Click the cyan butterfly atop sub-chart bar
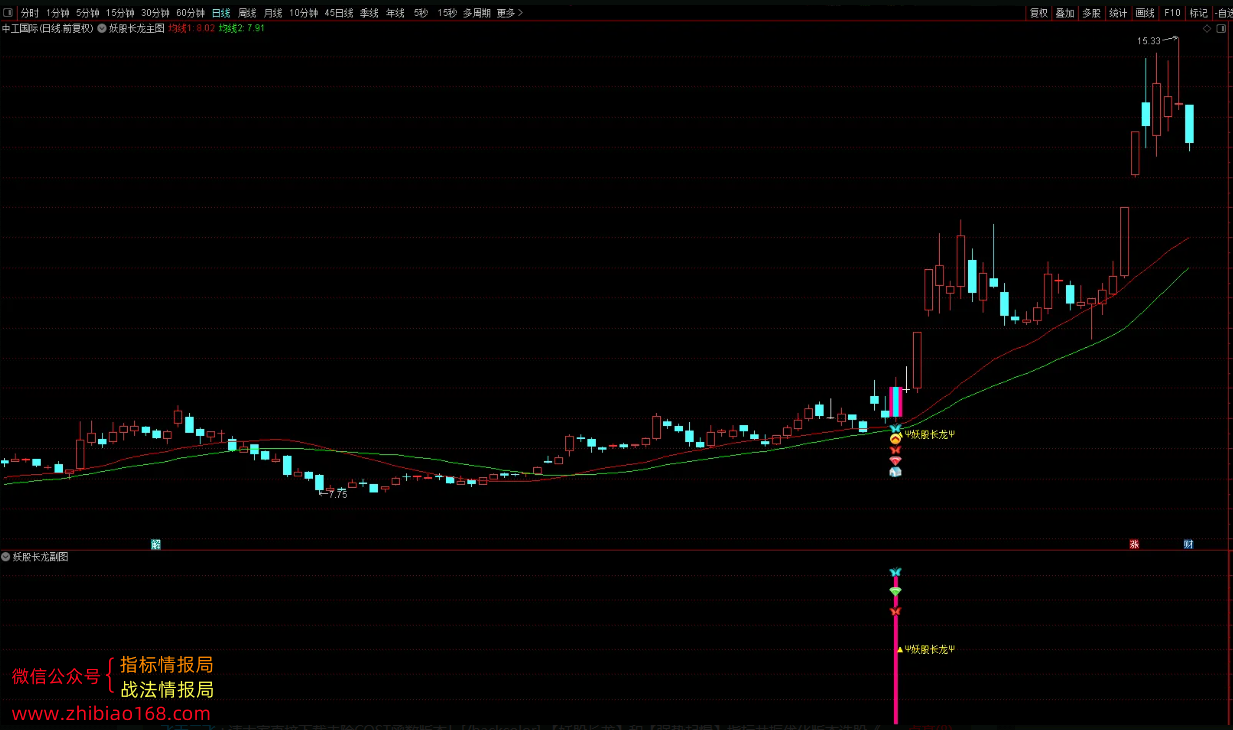Viewport: 1233px width, 730px height. (896, 572)
